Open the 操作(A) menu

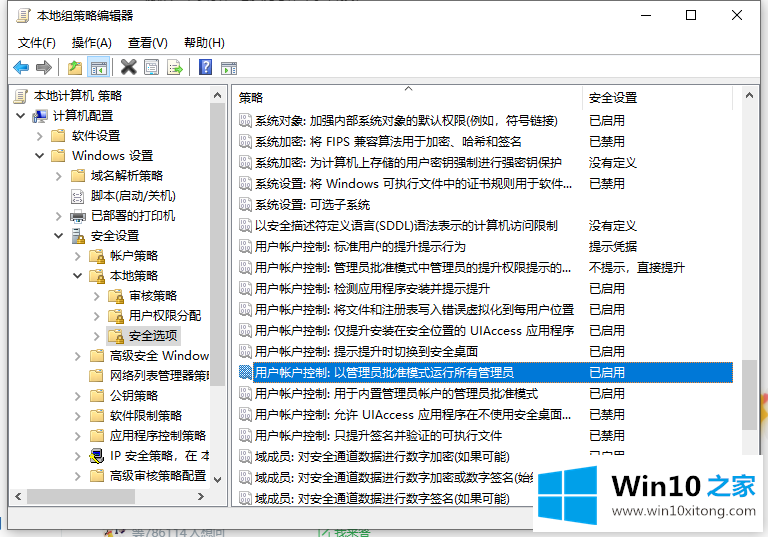92,43
